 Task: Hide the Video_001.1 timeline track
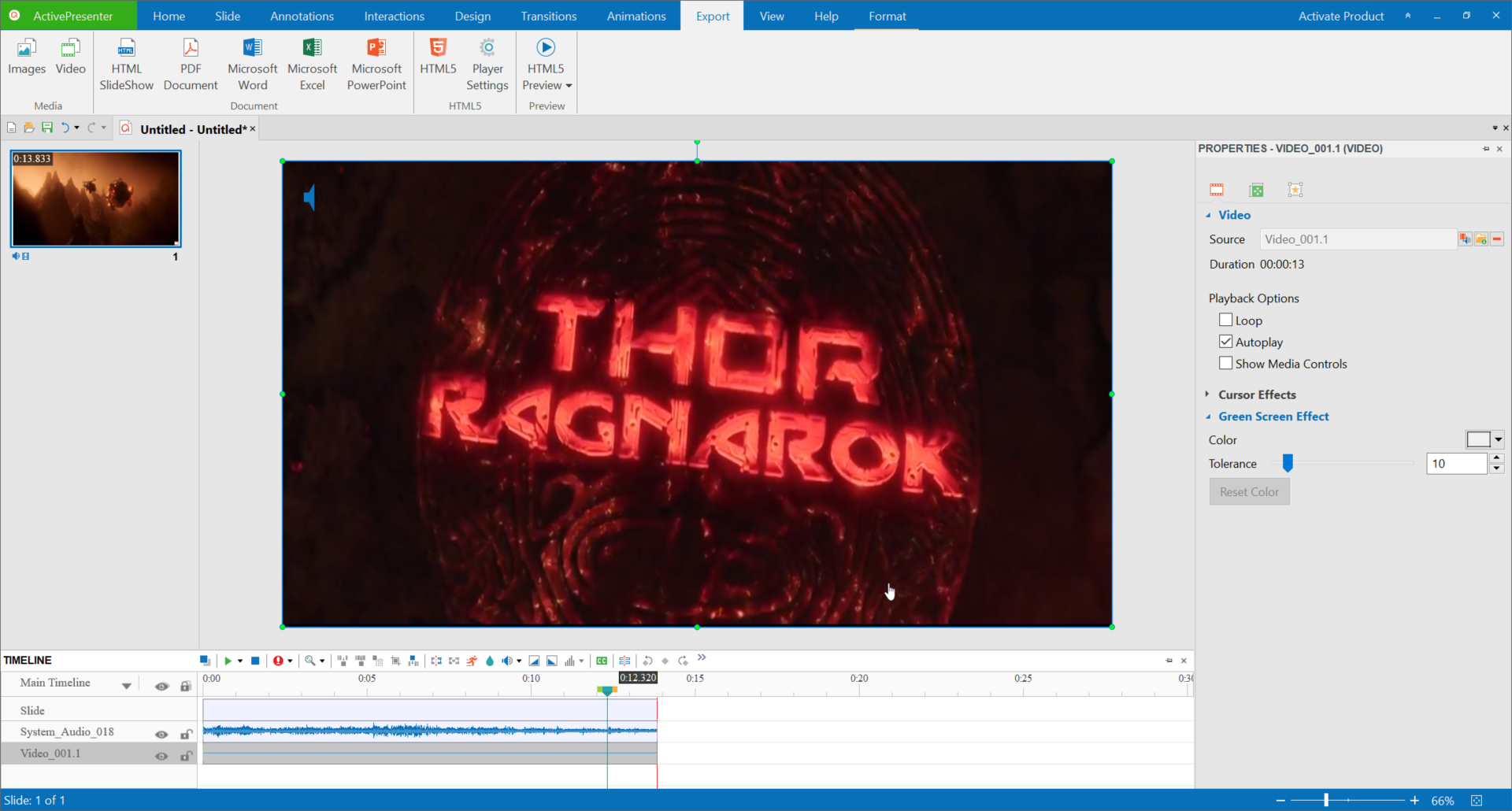tap(161, 755)
